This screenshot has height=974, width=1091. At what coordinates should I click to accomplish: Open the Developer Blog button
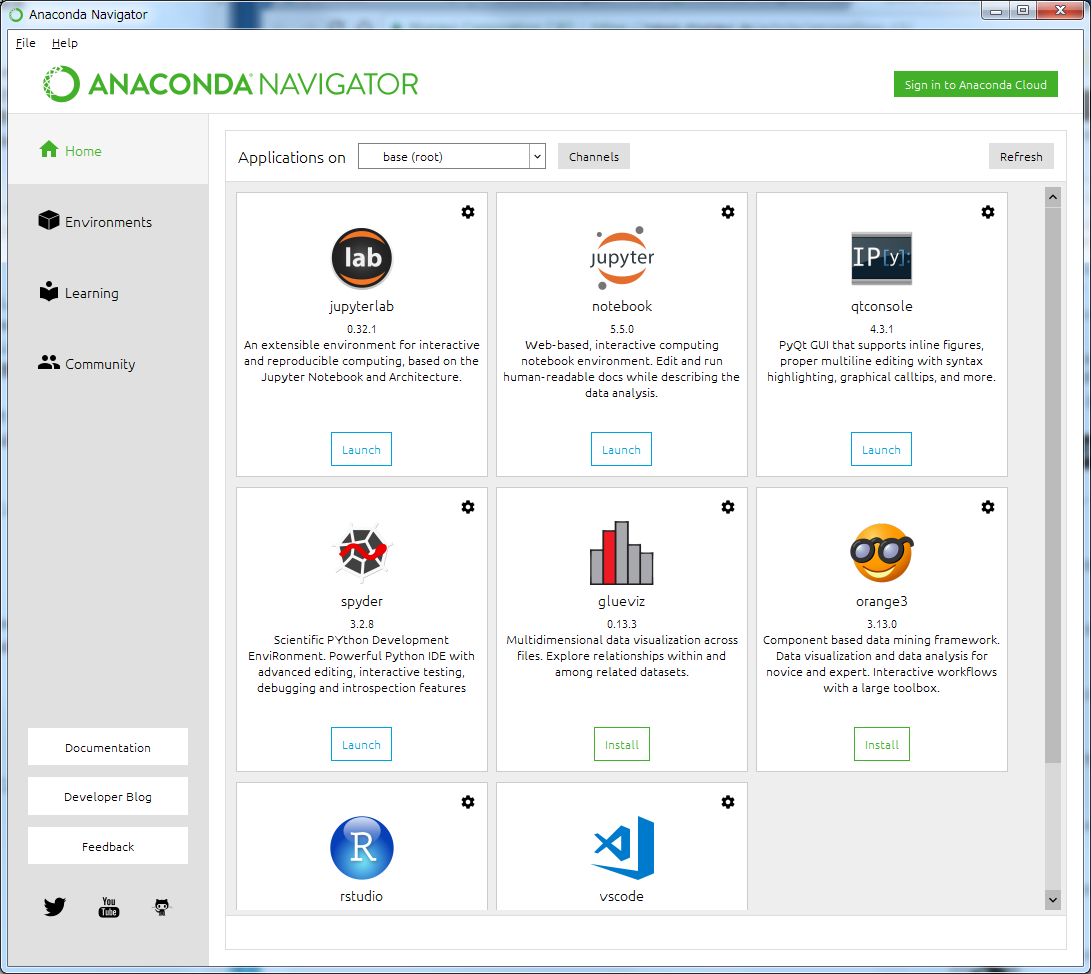click(x=108, y=797)
